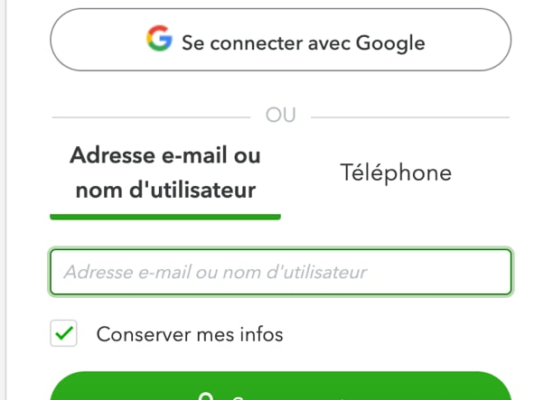Click the empty right side of email field

pyautogui.click(x=437, y=272)
